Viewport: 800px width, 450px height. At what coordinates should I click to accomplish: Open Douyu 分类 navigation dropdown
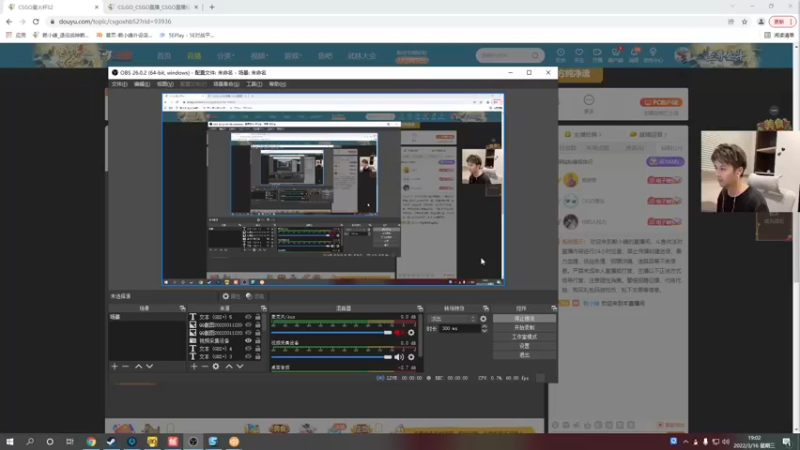[x=225, y=56]
